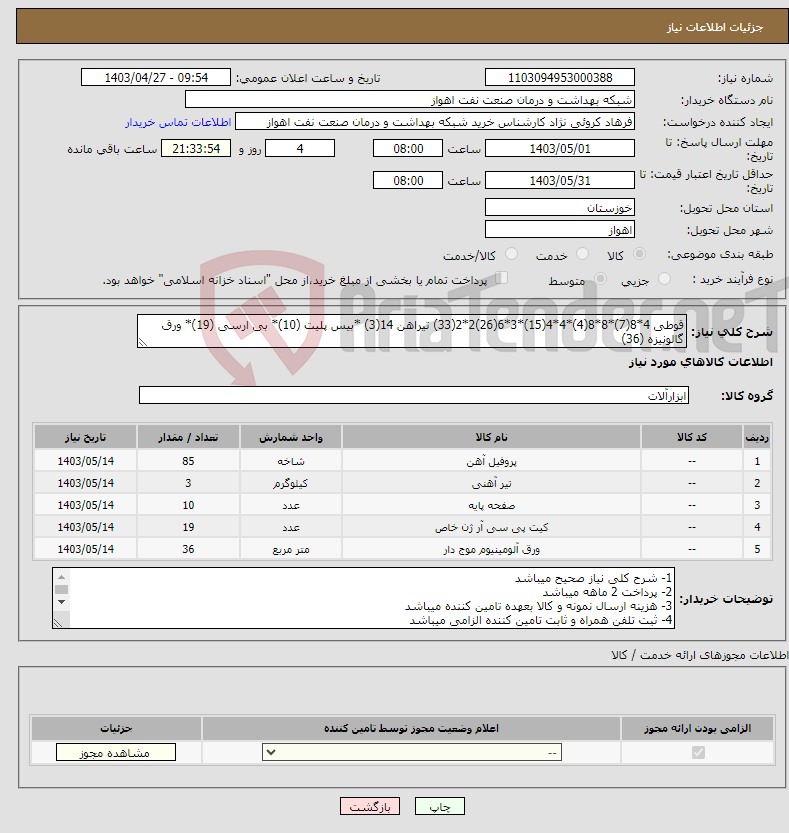This screenshot has height=833, width=789.
Task: Select the پروفیل آهن item row
Action: coord(402,461)
